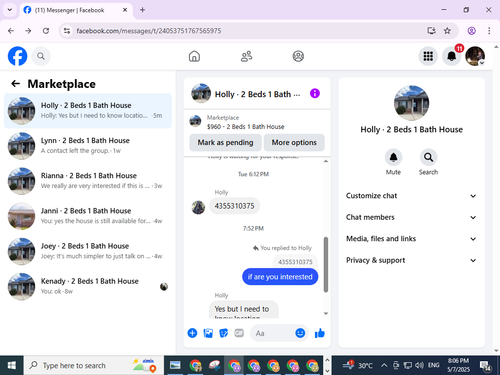Open a new browser tab
This screenshot has height=375, width=500.
click(x=142, y=10)
